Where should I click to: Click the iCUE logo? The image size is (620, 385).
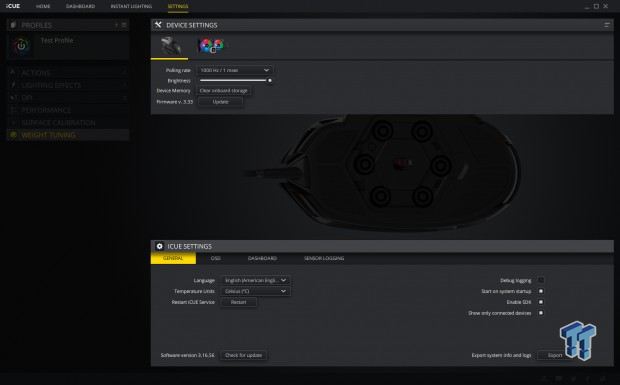click(13, 6)
